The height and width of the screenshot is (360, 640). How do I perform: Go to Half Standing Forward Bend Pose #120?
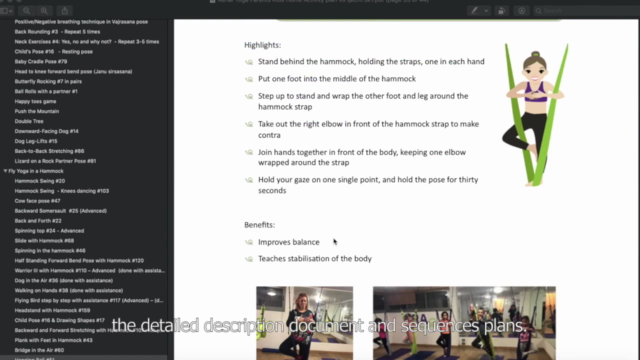pos(79,260)
